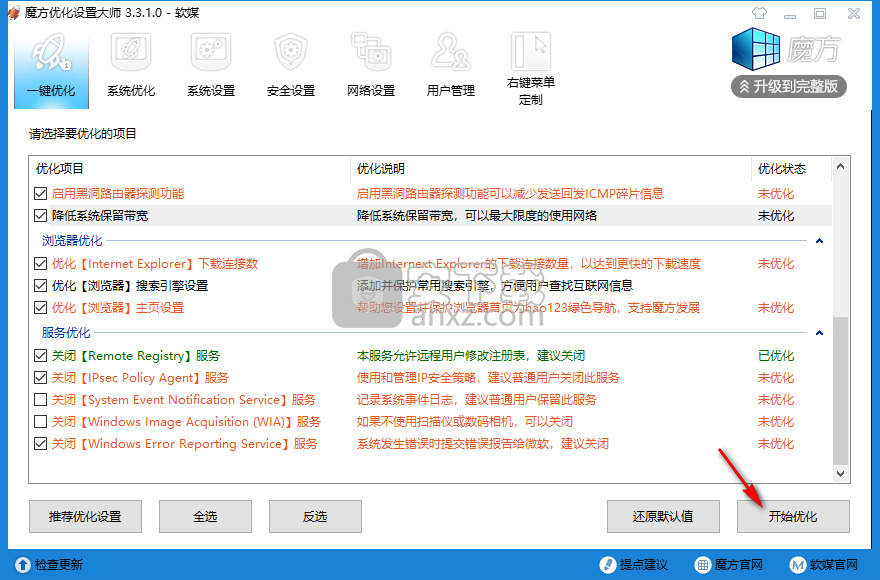Click description 如果不使用扫描仪或数码相机，可以关闭
This screenshot has height=580, width=880.
tap(465, 422)
